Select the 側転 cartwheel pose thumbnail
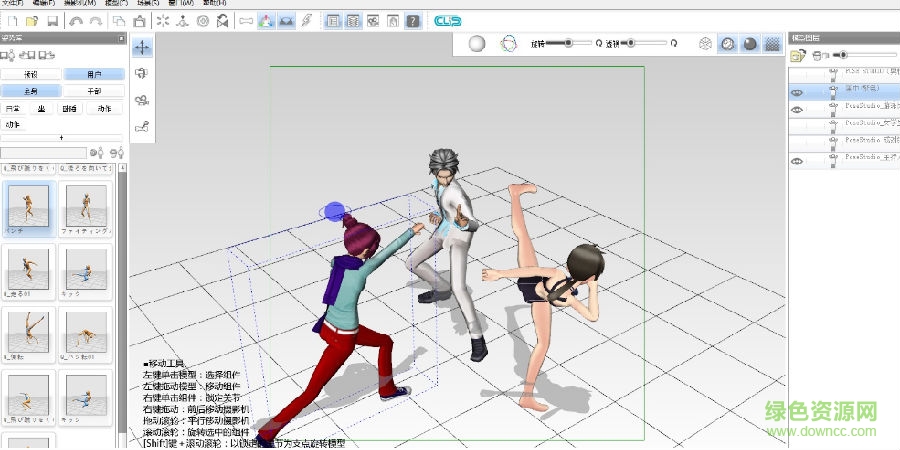Image resolution: width=900 pixels, height=450 pixels. (x=29, y=335)
